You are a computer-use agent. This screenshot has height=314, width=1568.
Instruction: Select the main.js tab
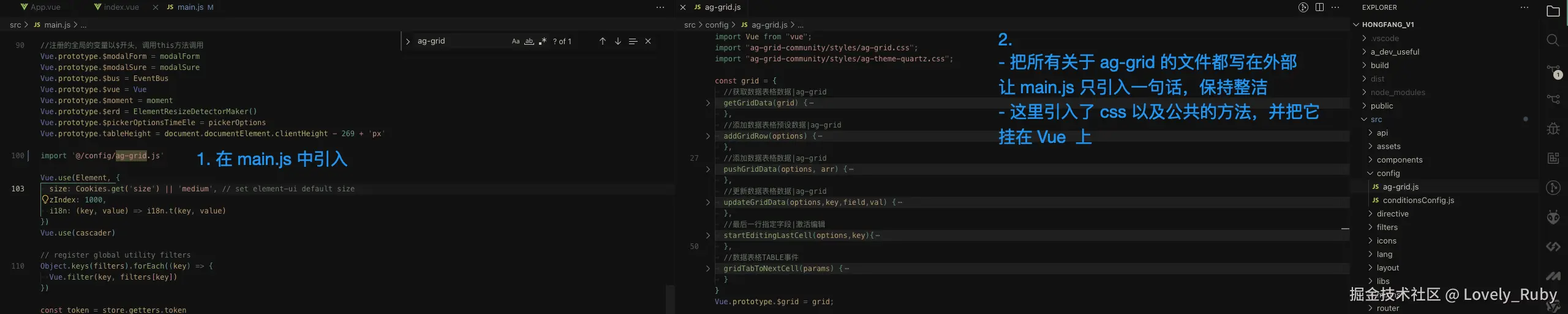click(190, 7)
